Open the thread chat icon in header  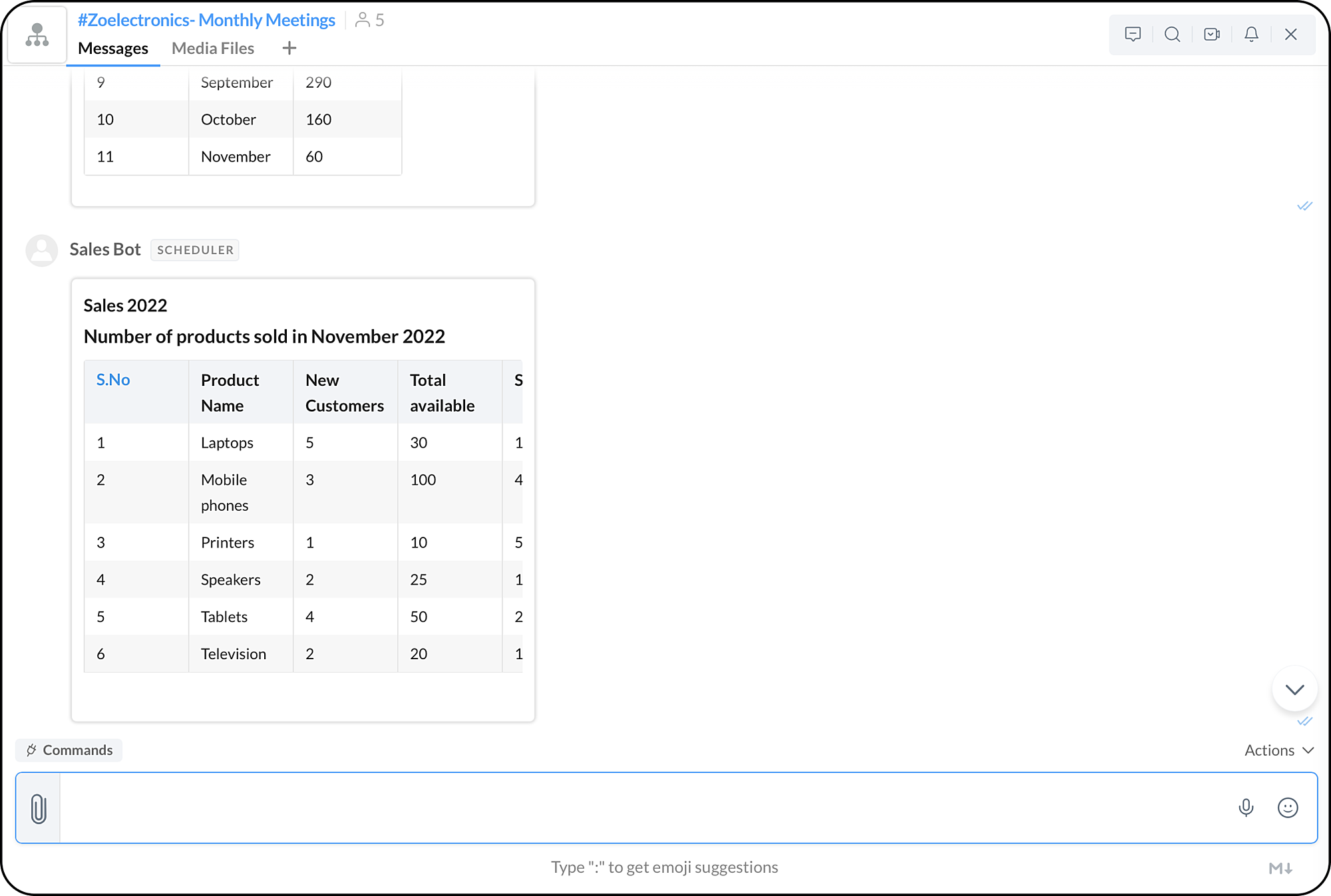click(1133, 35)
